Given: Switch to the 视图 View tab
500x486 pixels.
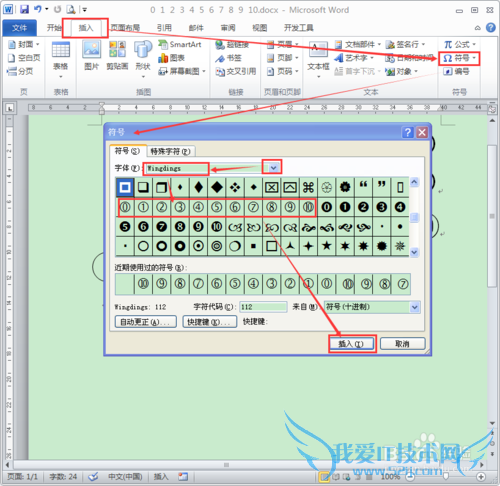Looking at the screenshot, I should coord(260,28).
